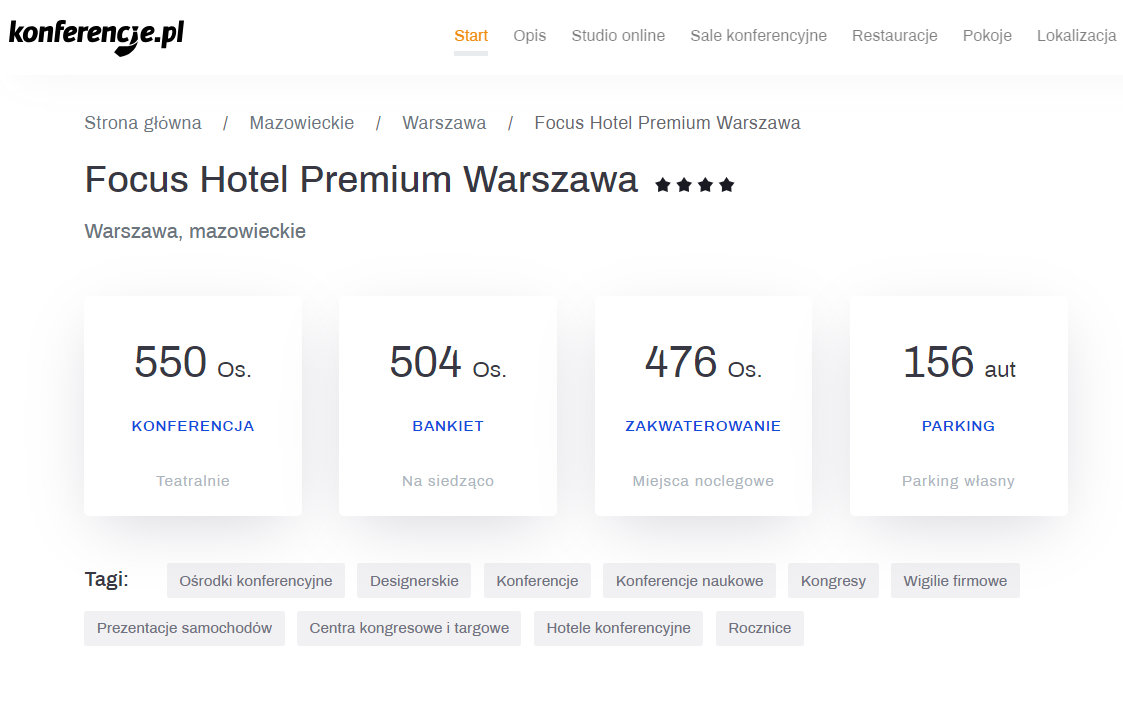Click the four-star hotel rating icons

click(x=695, y=185)
